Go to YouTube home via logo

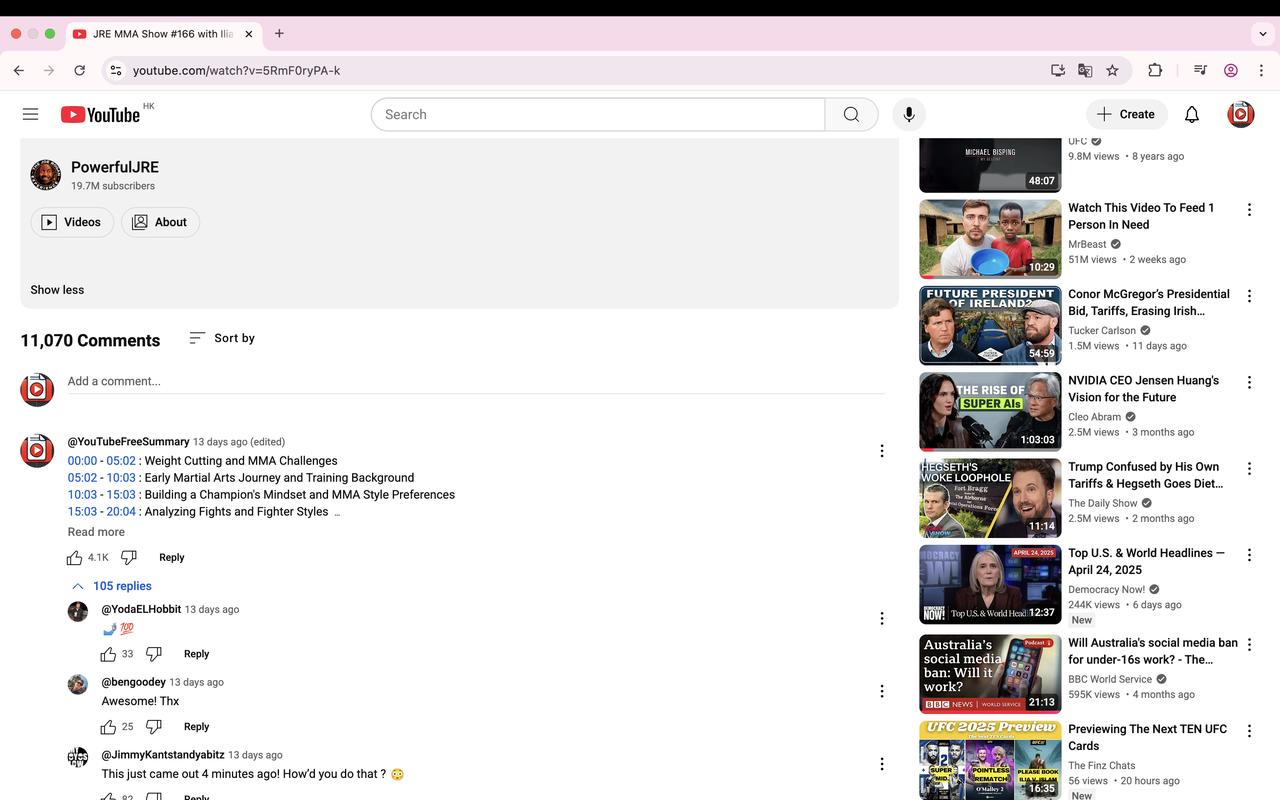click(x=100, y=114)
